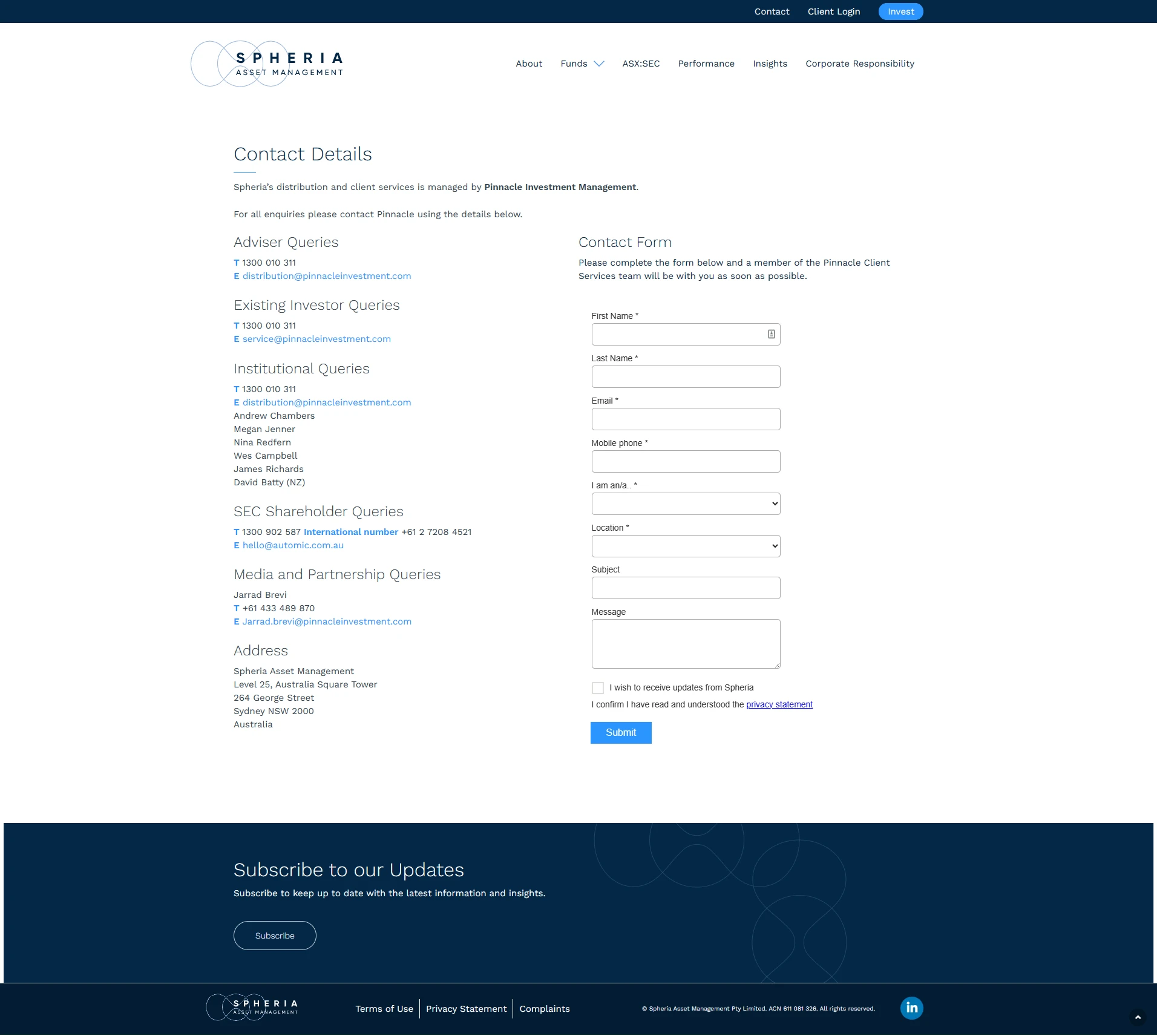Click the 'SEC Shareholder Queries' heading
The width and height of the screenshot is (1157, 1036).
318,511
